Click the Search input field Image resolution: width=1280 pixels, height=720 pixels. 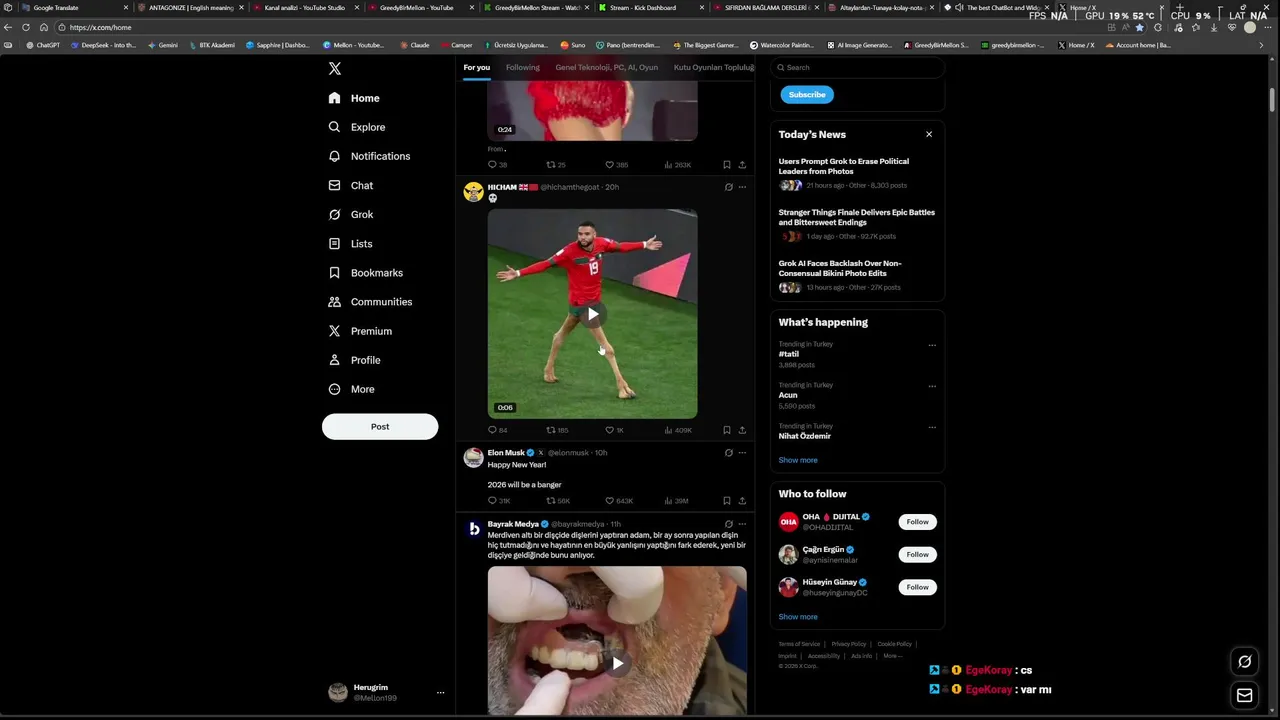858,67
